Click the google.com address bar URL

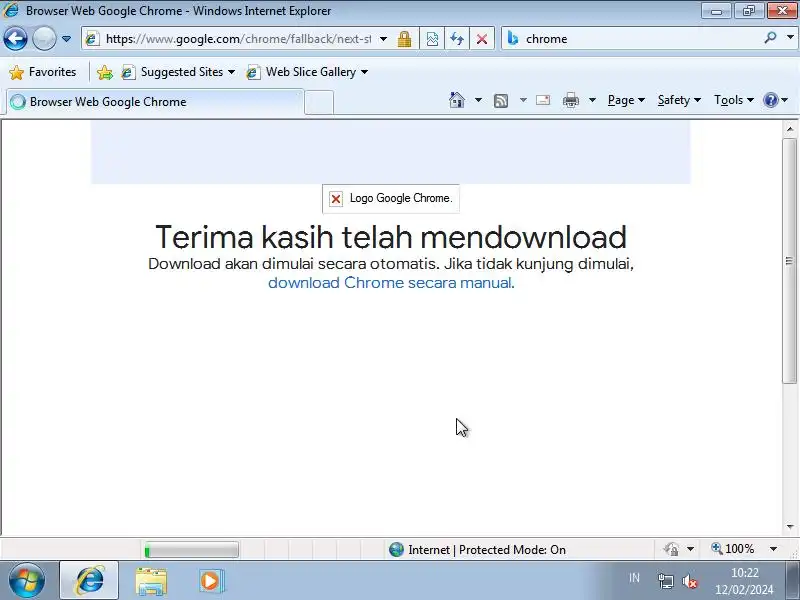(238, 39)
